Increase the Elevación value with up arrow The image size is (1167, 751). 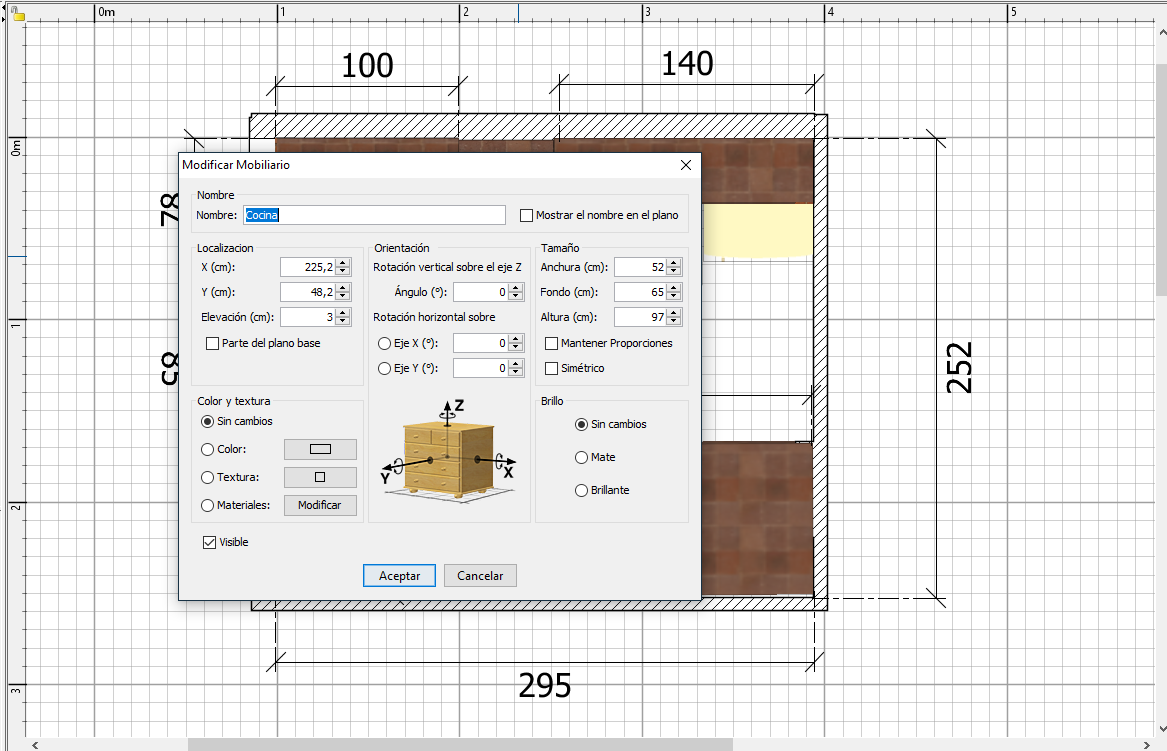pos(343,313)
